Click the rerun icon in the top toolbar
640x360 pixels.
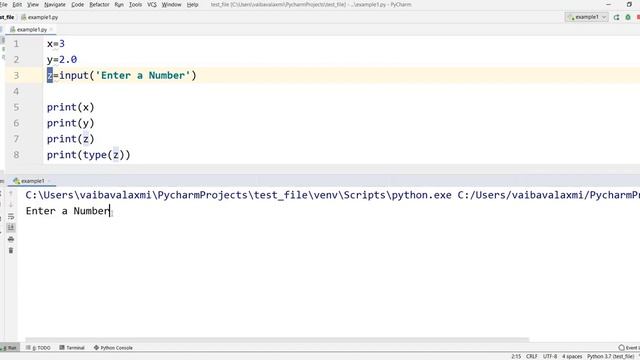tap(616, 17)
